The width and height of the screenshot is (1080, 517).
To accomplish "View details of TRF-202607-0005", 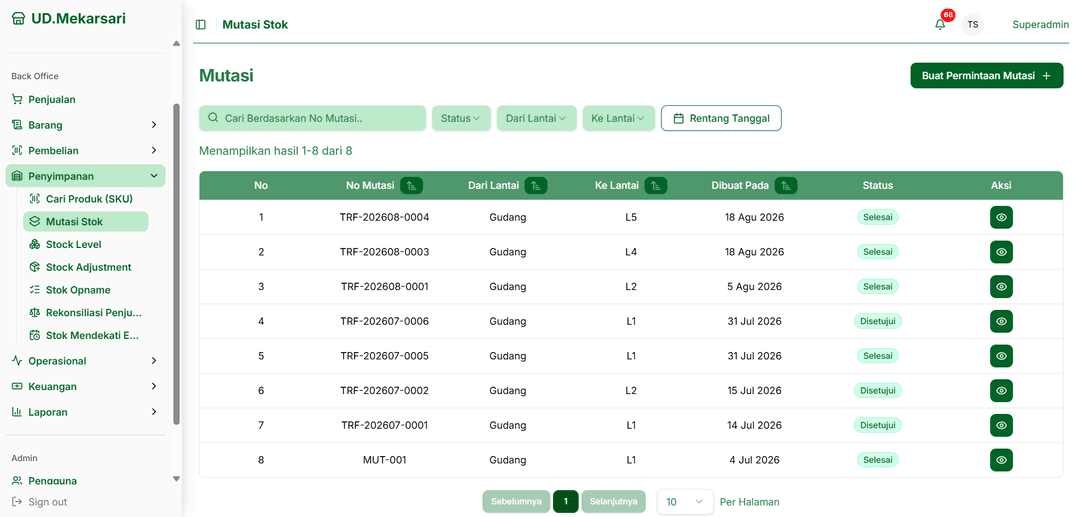I will [1001, 356].
